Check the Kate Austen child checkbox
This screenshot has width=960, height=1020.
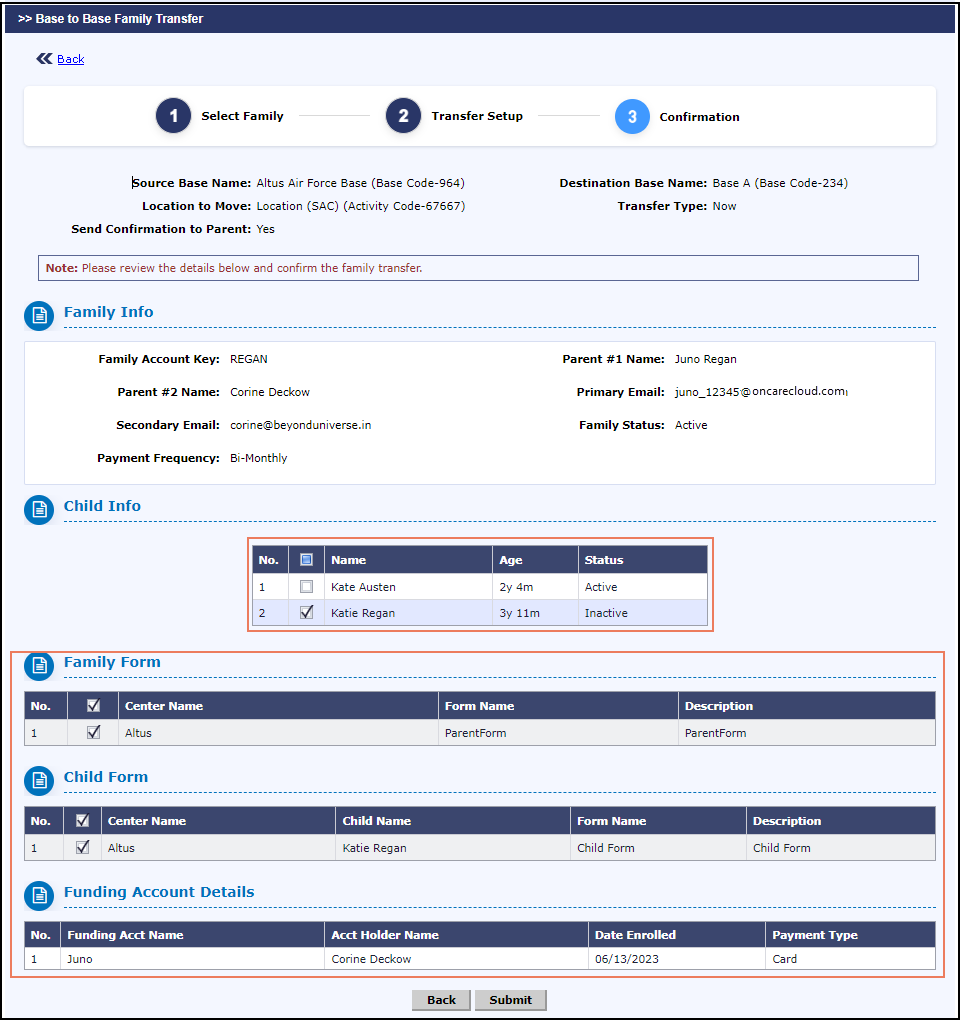(x=306, y=586)
